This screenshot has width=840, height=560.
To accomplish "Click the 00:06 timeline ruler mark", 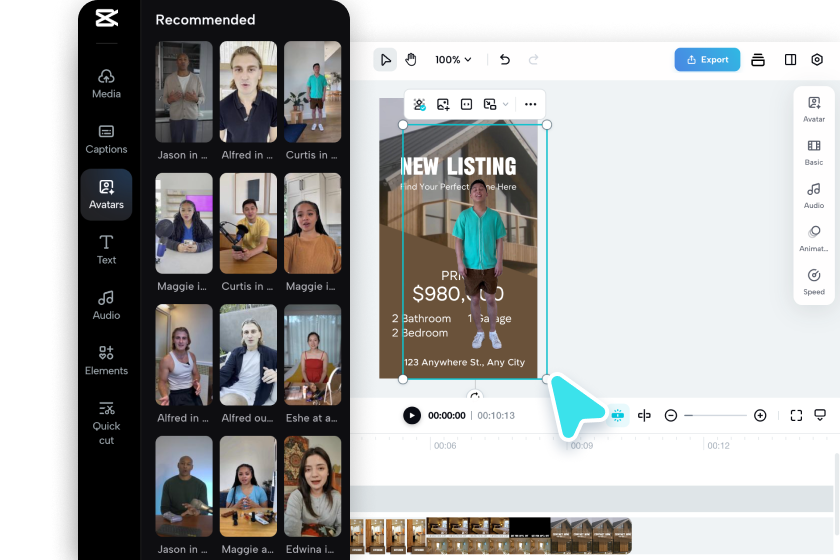I will click(x=445, y=445).
